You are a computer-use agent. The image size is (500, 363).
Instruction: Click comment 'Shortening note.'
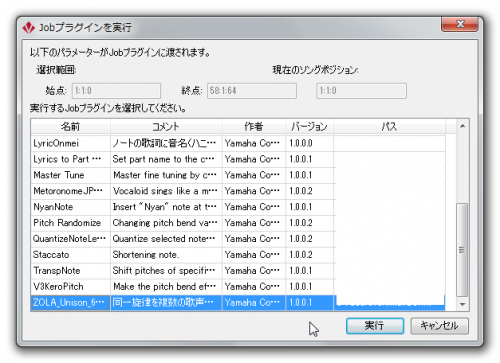click(146, 255)
